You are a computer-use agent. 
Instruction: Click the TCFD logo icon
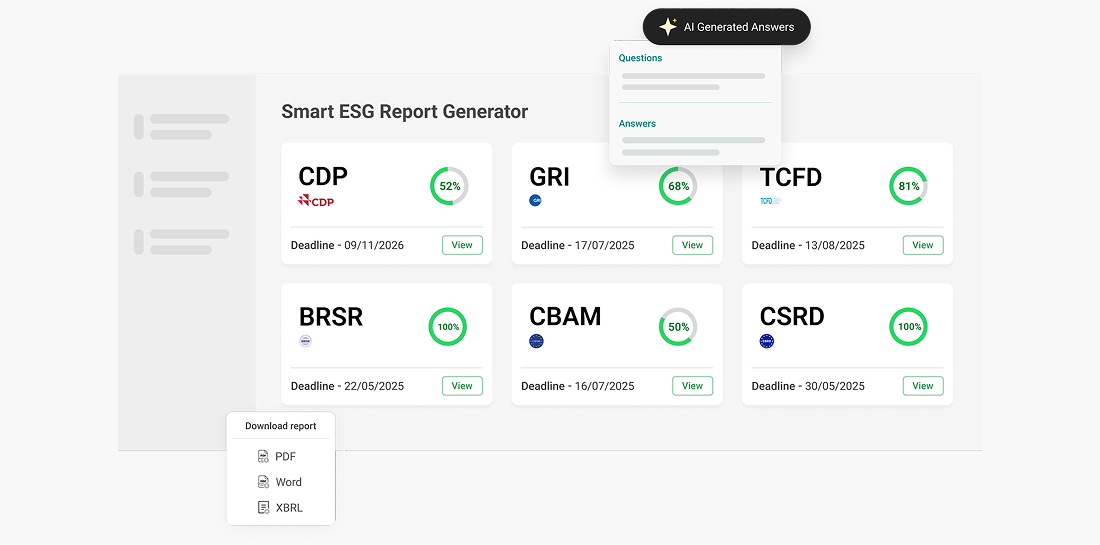tap(770, 201)
